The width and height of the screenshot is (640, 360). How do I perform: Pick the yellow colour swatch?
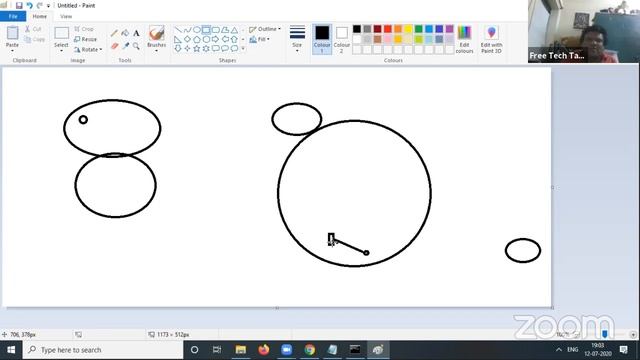tap(408, 29)
